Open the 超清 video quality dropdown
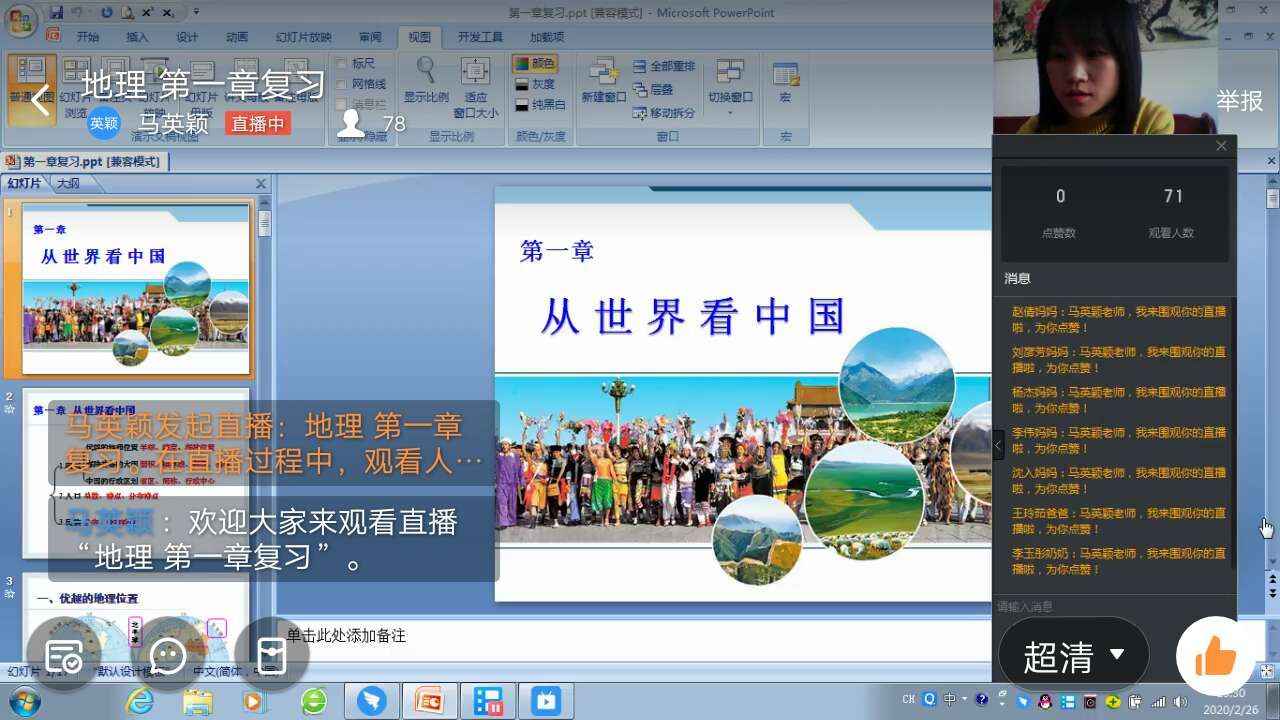This screenshot has height=720, width=1280. [1074, 652]
